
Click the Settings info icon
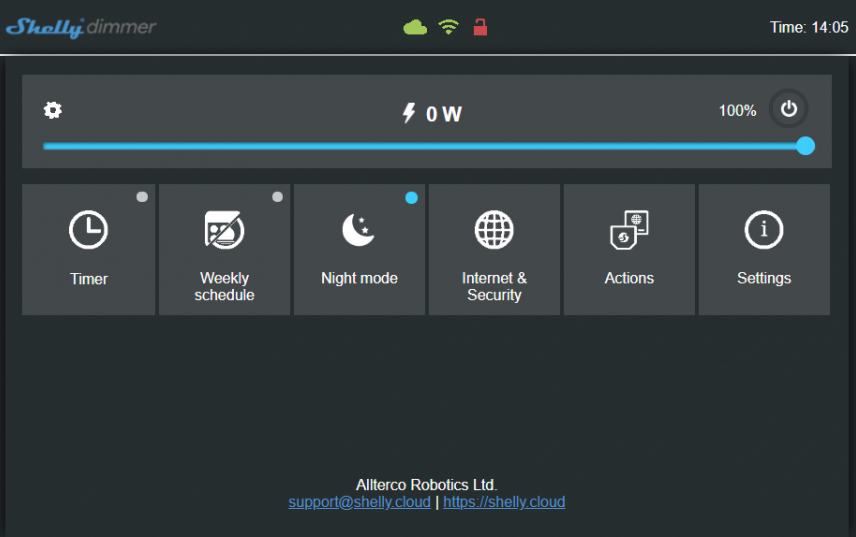(x=764, y=230)
